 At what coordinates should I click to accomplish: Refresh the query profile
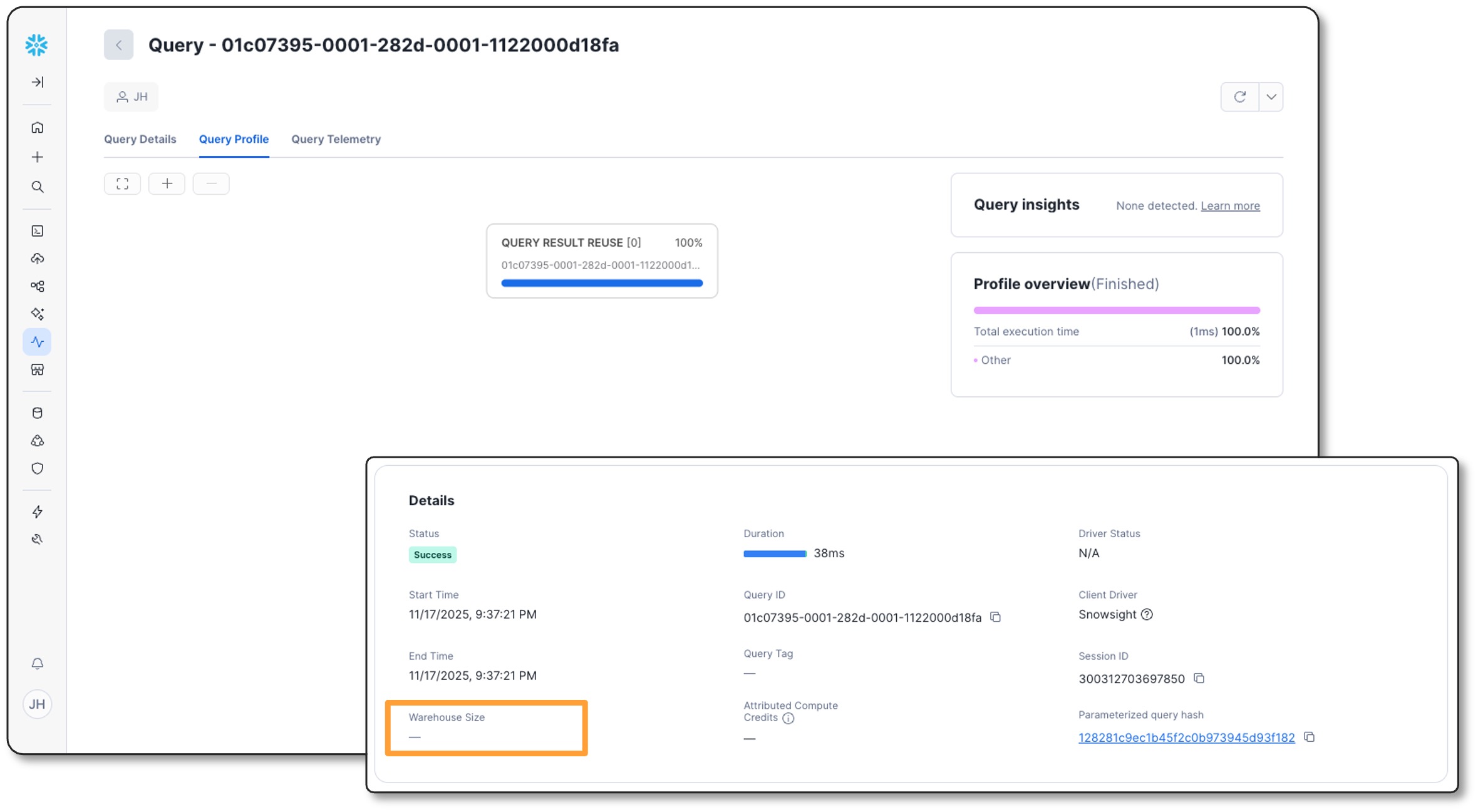(1239, 97)
